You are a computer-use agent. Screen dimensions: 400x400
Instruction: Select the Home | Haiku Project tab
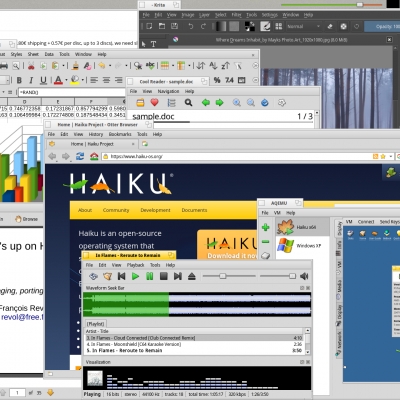pyautogui.click(x=92, y=144)
